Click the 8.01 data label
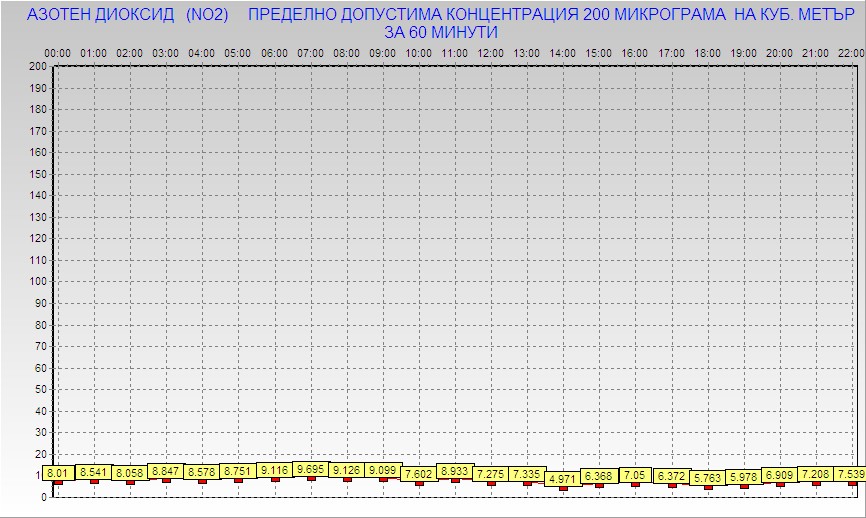 pos(57,472)
